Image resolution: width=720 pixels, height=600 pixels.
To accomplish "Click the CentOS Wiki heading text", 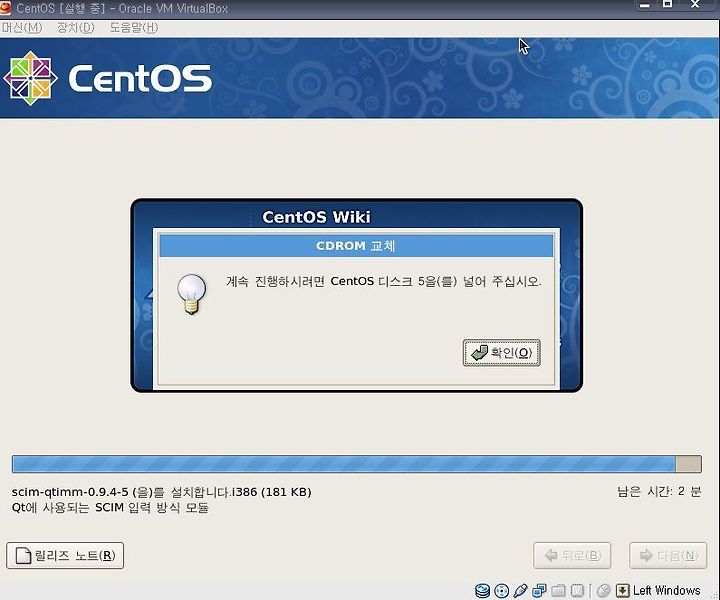I will coord(316,217).
